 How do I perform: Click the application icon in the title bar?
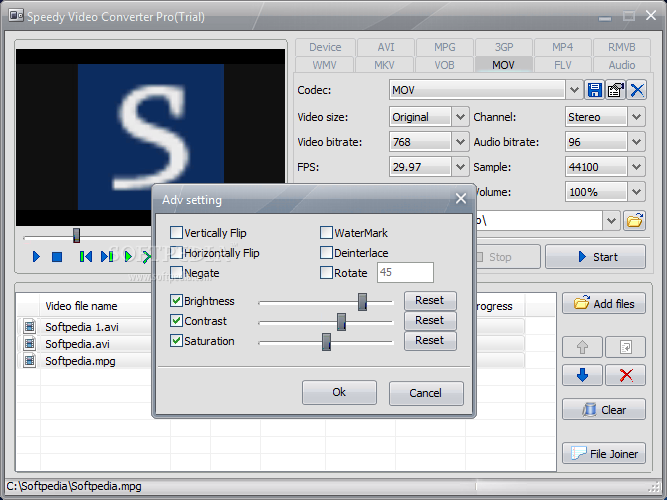click(x=16, y=16)
